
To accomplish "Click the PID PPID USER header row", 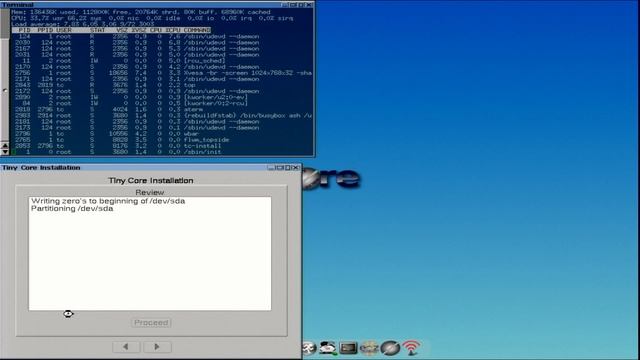I will 111,30.
